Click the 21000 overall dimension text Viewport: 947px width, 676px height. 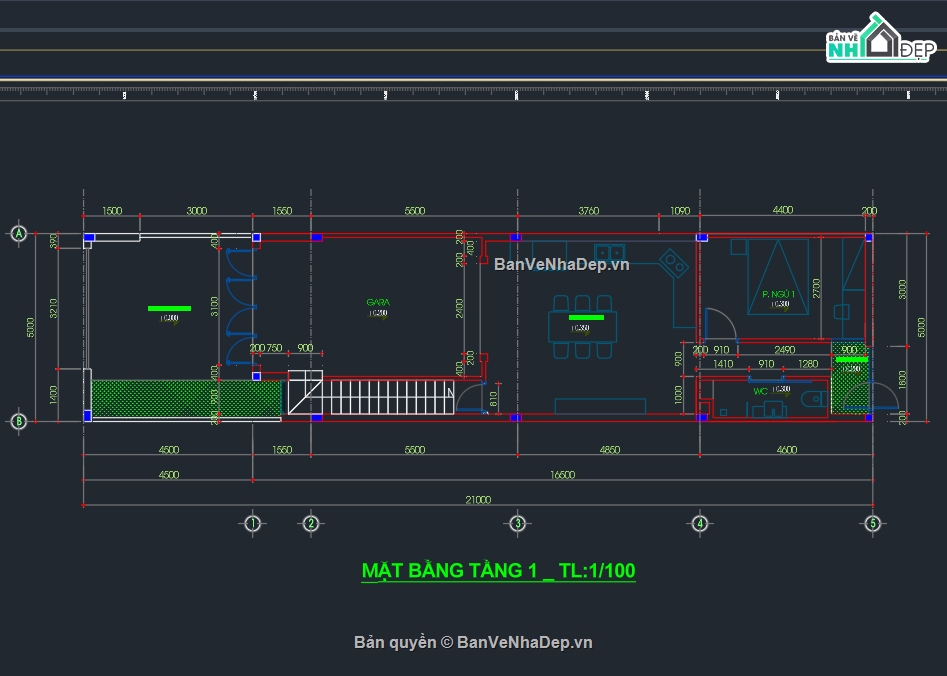point(477,499)
